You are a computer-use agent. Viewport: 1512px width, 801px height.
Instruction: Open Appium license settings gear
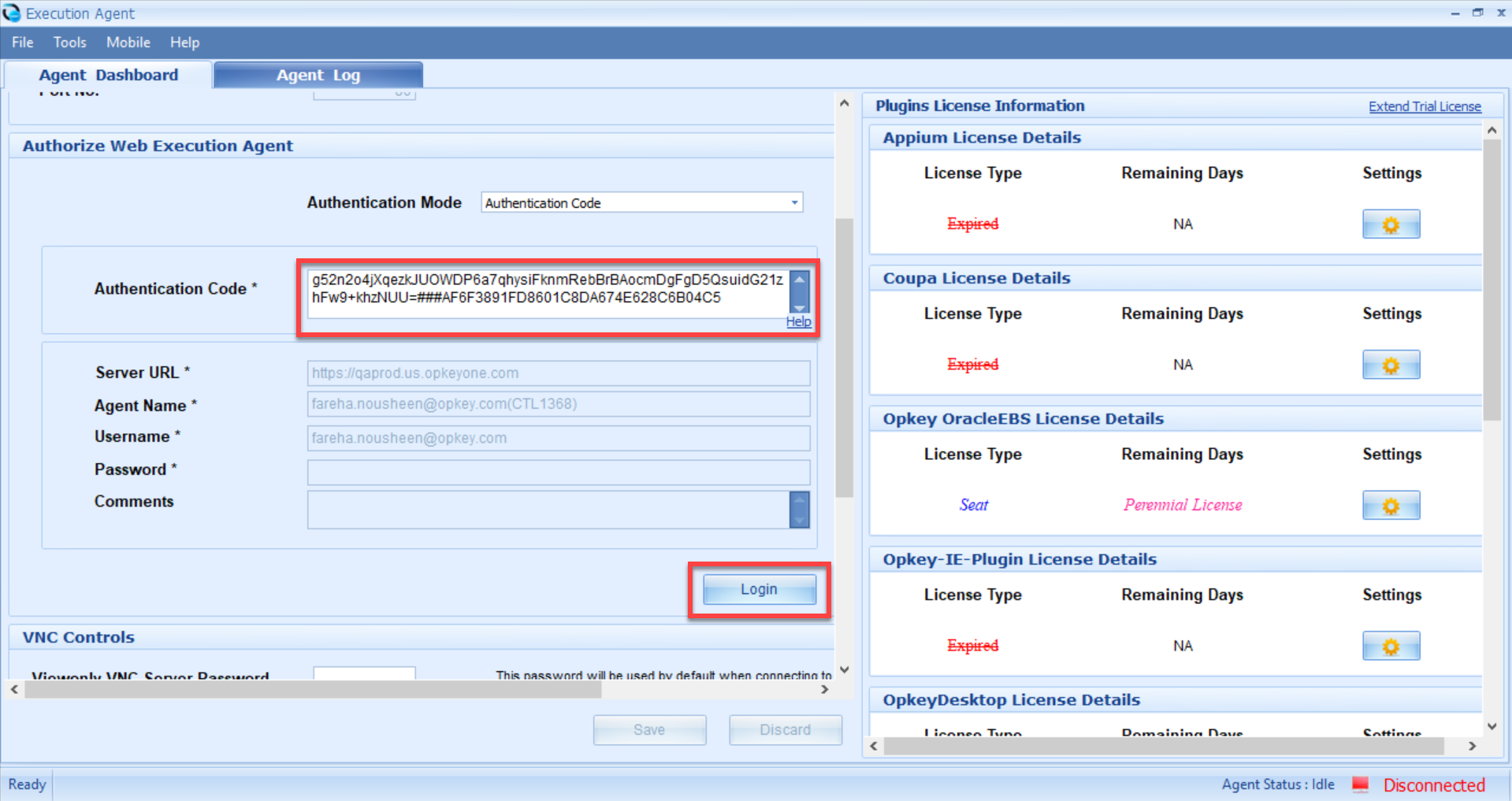point(1391,224)
